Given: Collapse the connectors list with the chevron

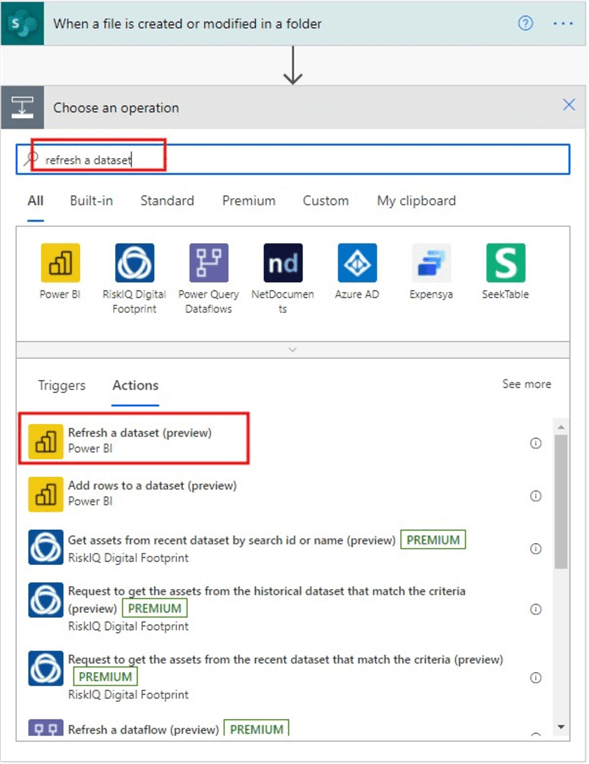Looking at the screenshot, I should tap(292, 350).
